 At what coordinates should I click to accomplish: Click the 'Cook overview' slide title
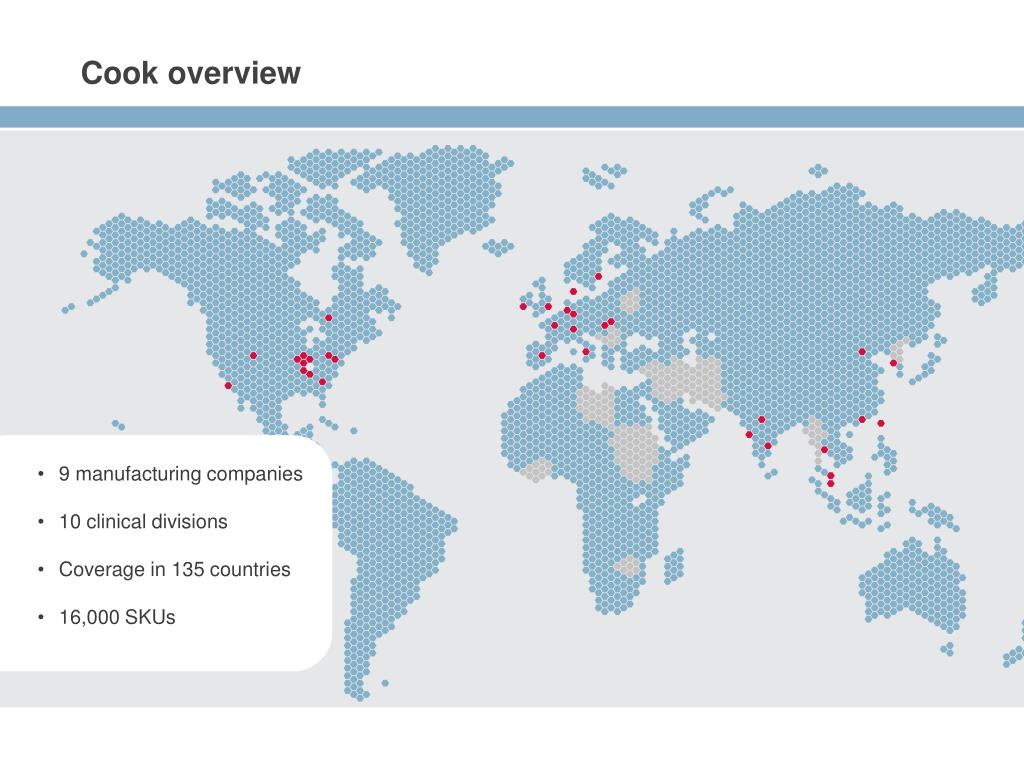tap(191, 73)
